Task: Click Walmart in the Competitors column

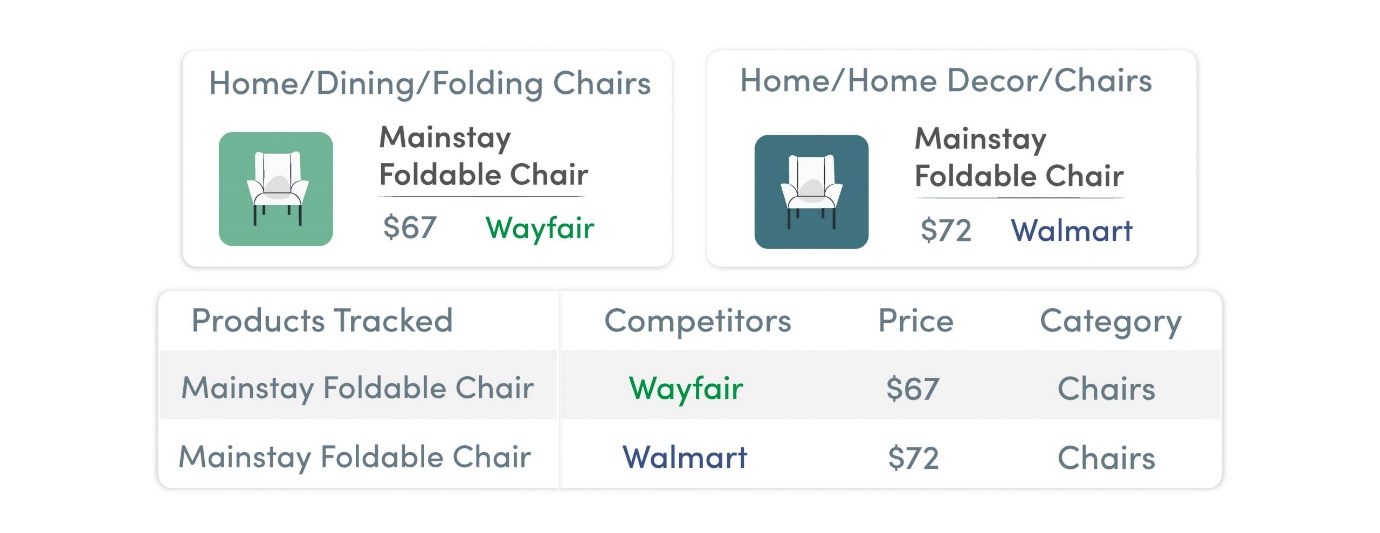Action: (x=685, y=458)
